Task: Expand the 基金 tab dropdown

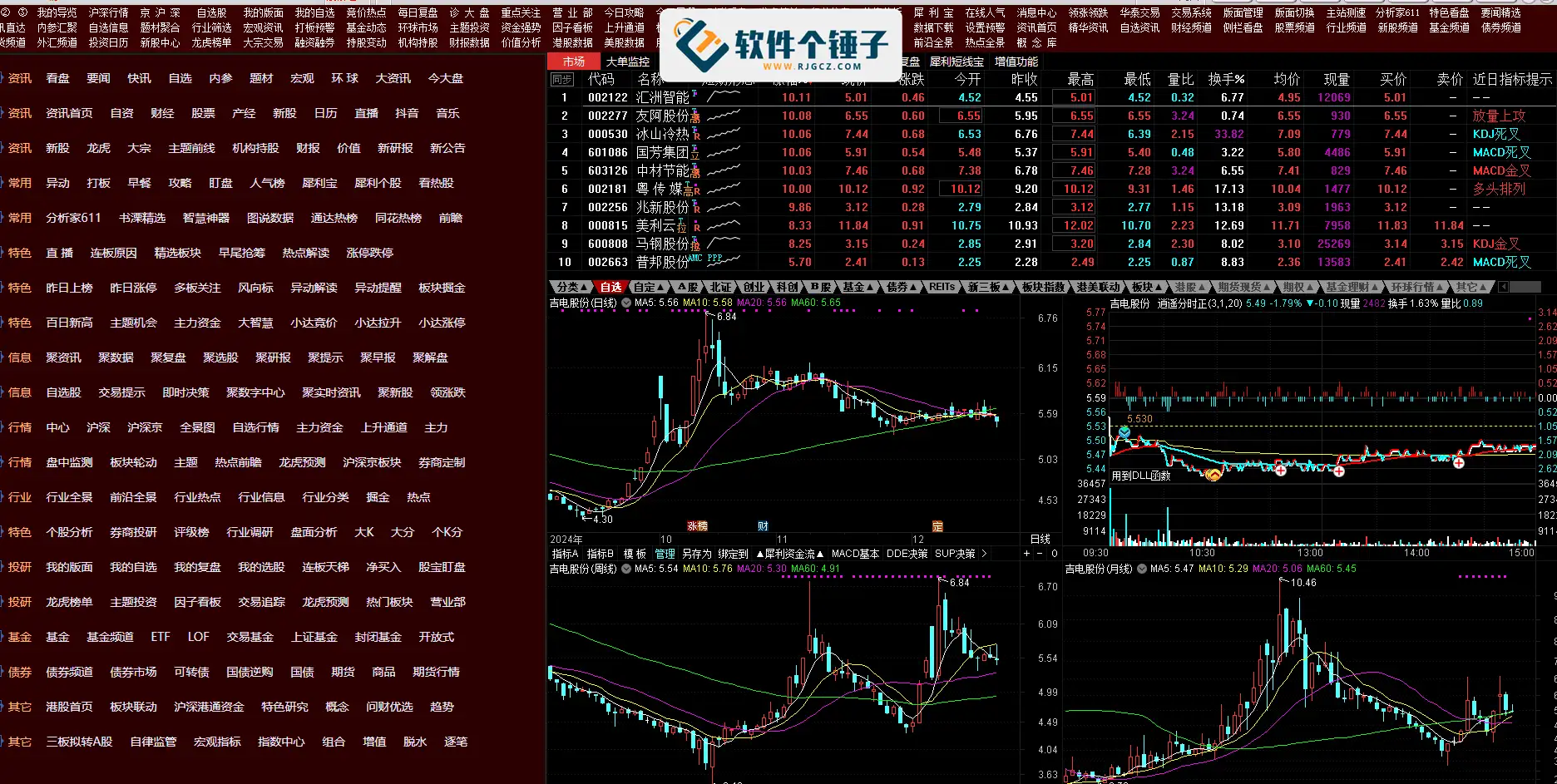Action: pyautogui.click(x=858, y=287)
